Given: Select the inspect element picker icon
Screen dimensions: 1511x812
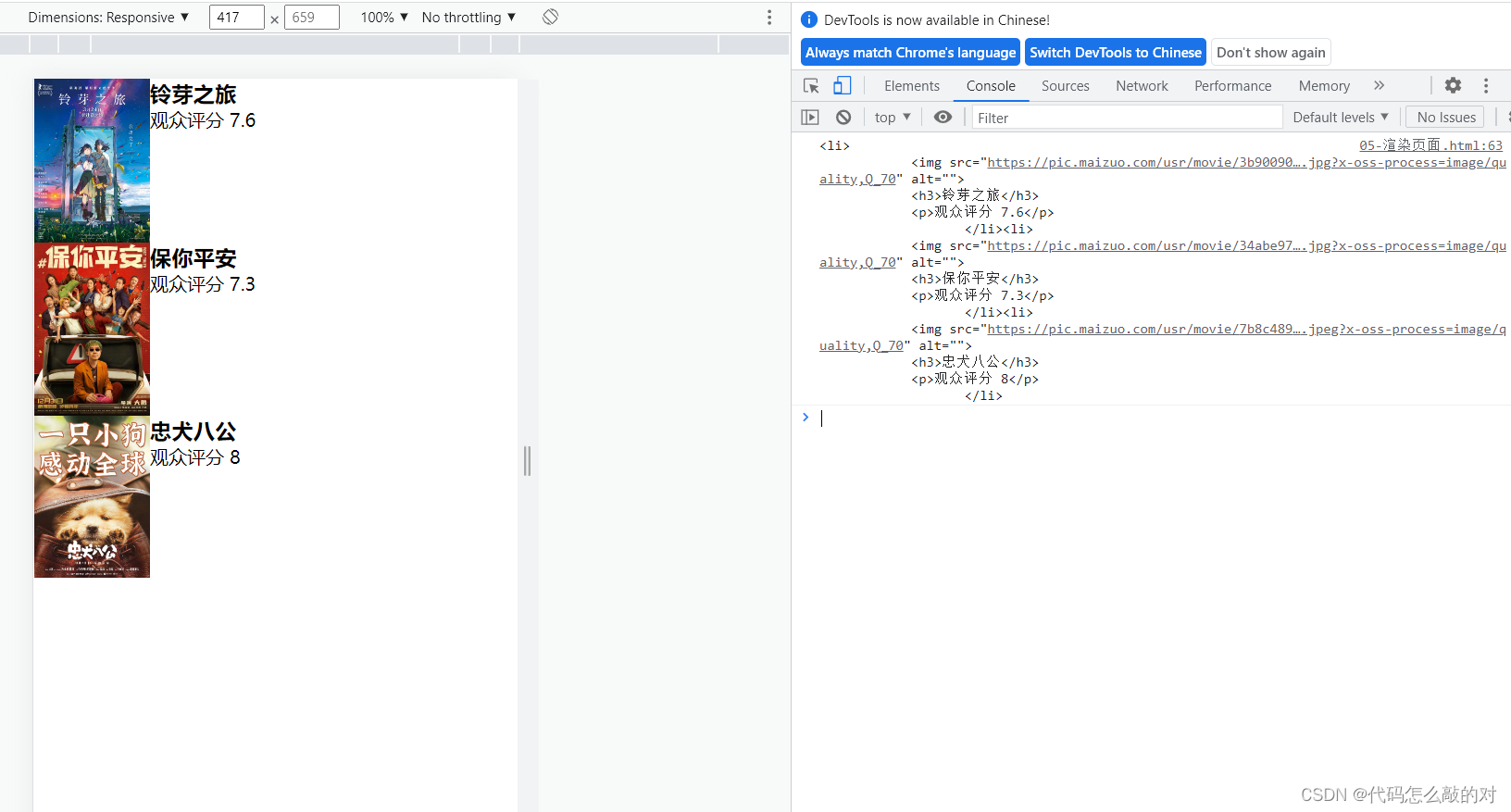Looking at the screenshot, I should point(811,86).
